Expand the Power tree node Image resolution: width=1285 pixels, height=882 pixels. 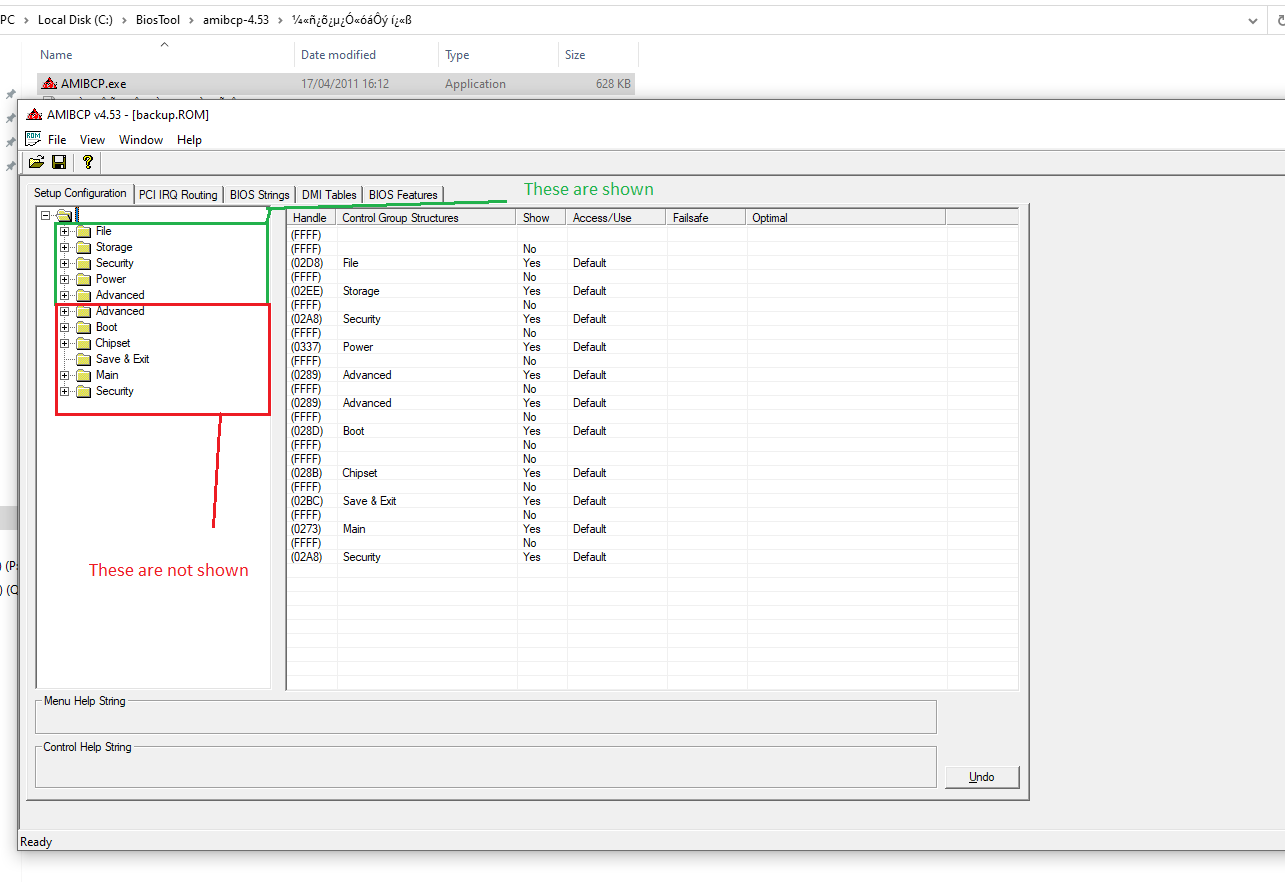pos(65,279)
